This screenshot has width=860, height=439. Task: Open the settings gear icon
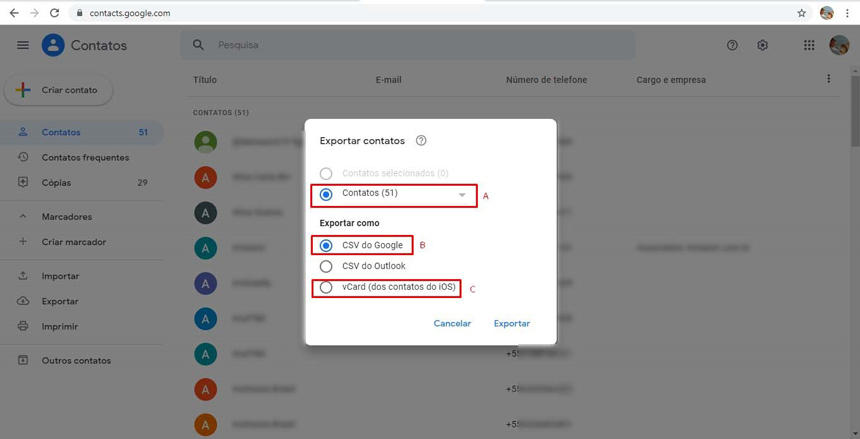coord(763,45)
